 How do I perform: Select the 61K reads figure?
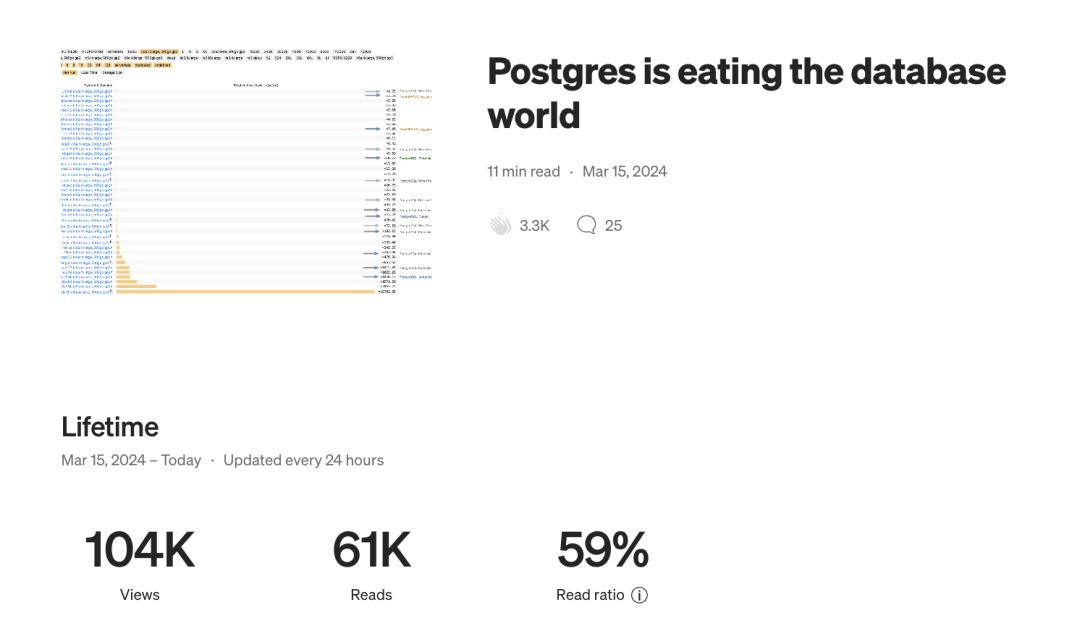click(371, 550)
